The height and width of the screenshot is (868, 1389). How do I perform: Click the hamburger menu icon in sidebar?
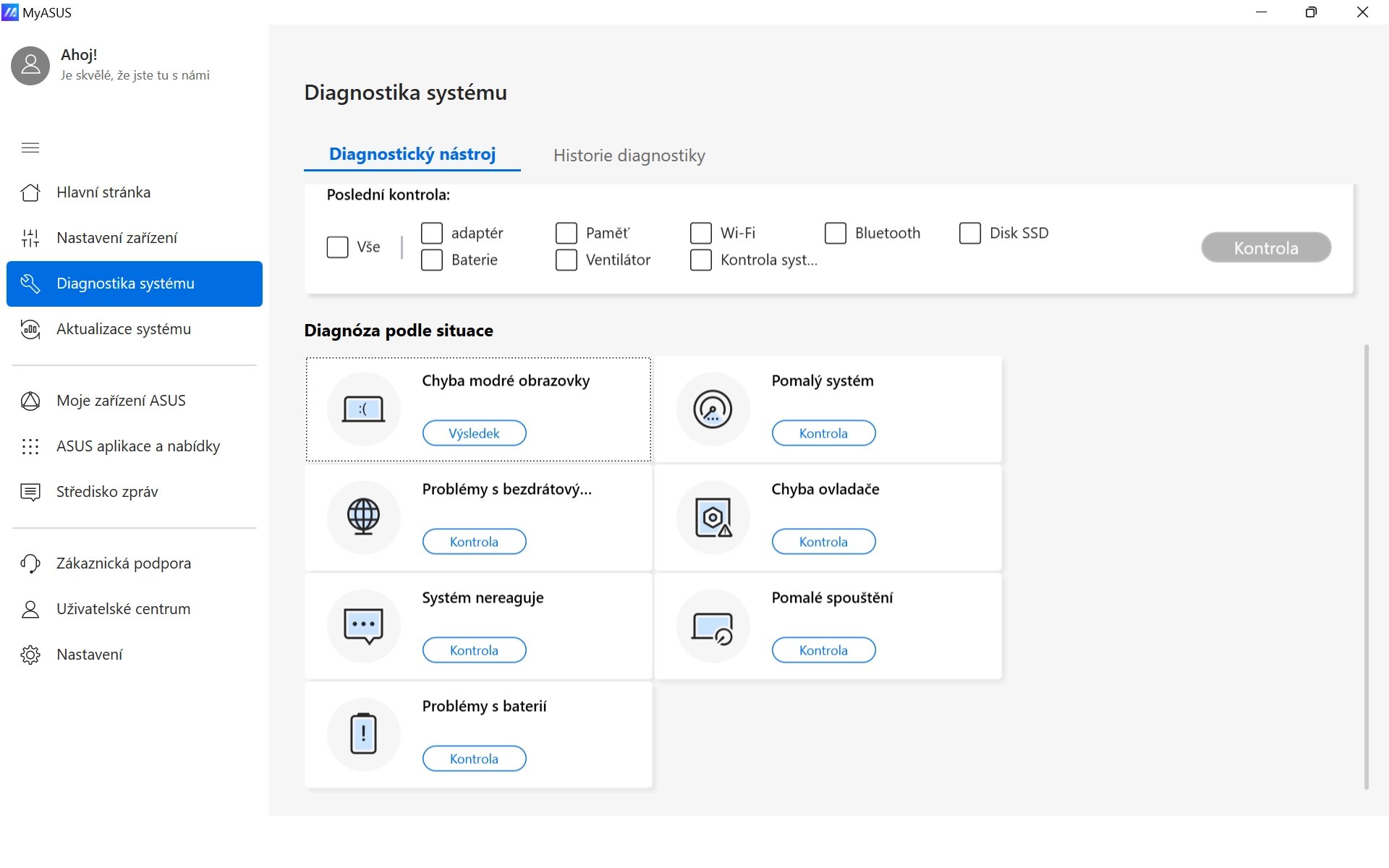tap(30, 148)
